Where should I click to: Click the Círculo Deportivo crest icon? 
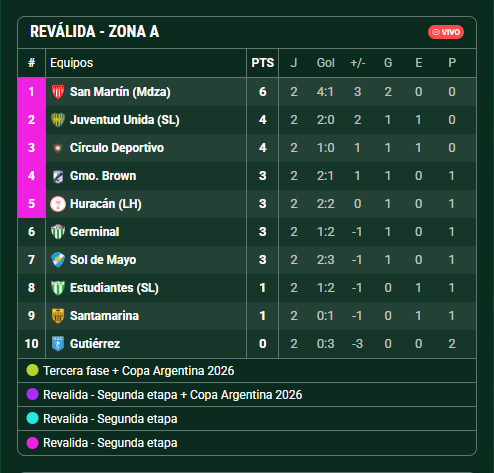coord(58,148)
